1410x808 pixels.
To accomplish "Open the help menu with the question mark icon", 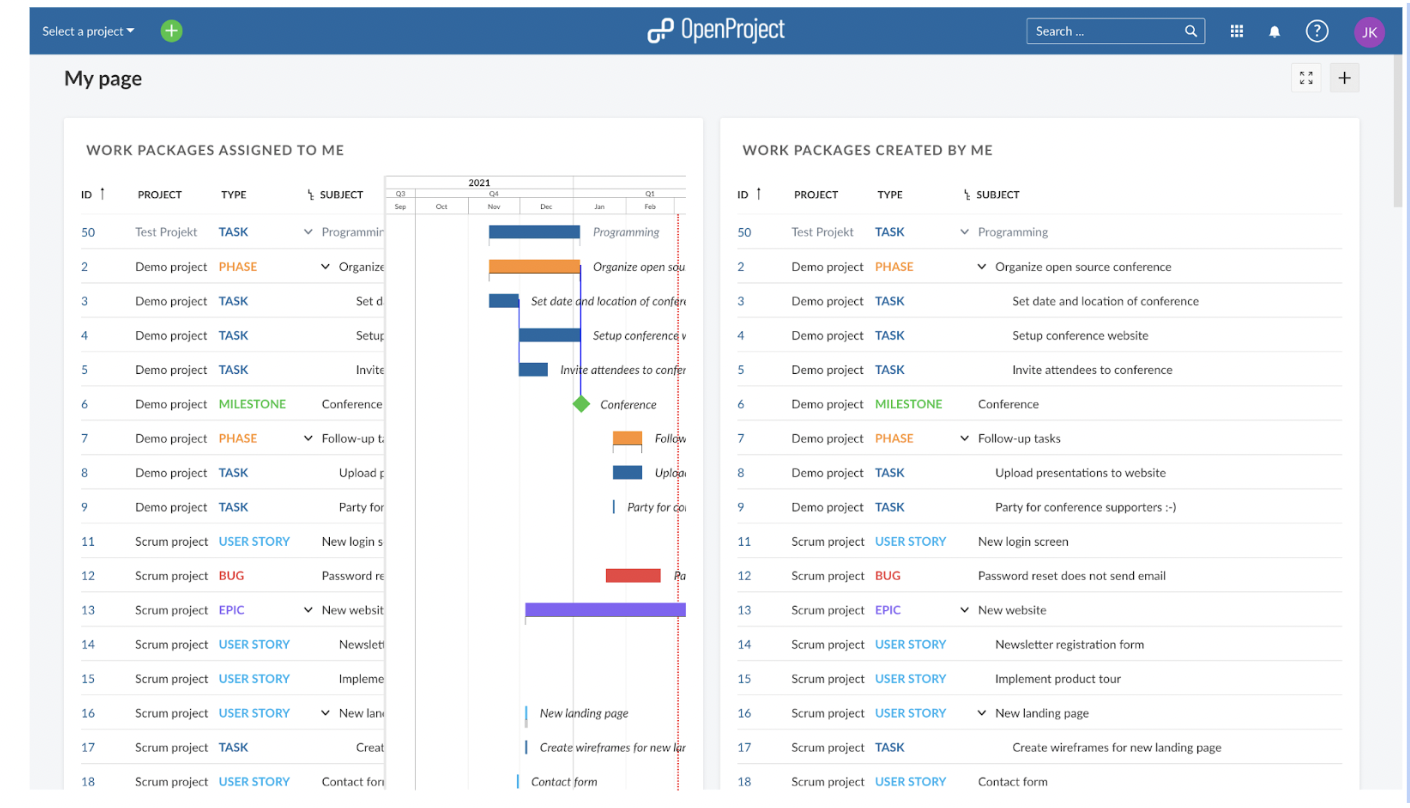I will pos(1316,31).
